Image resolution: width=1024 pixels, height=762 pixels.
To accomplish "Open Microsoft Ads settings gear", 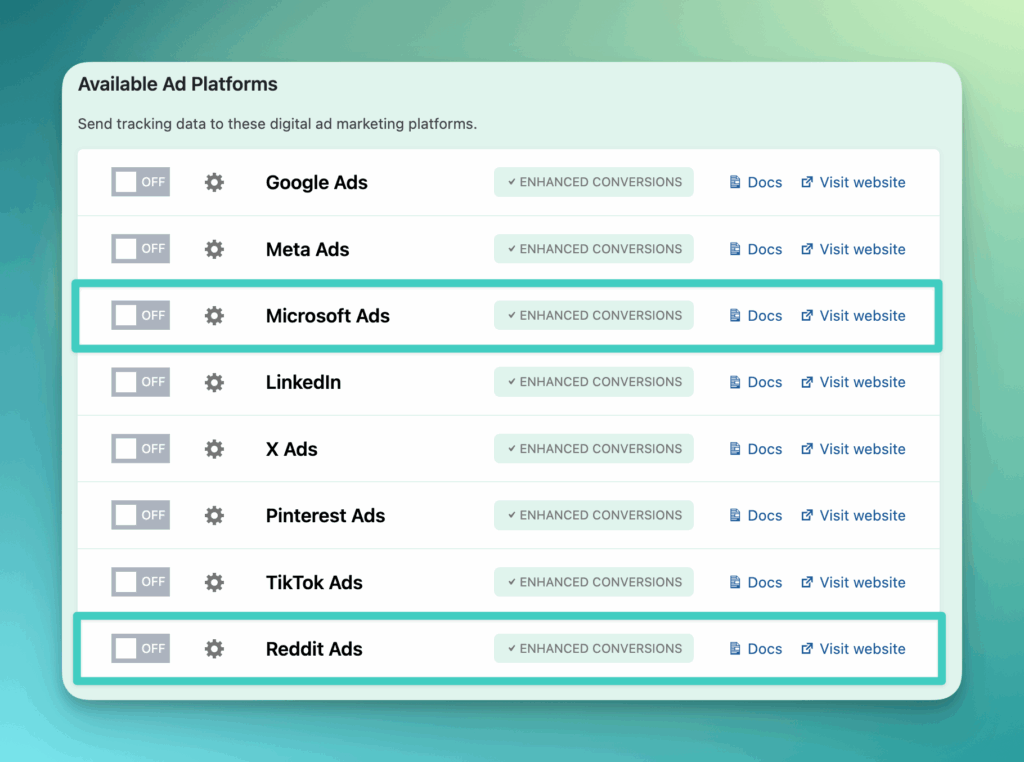I will pyautogui.click(x=214, y=315).
